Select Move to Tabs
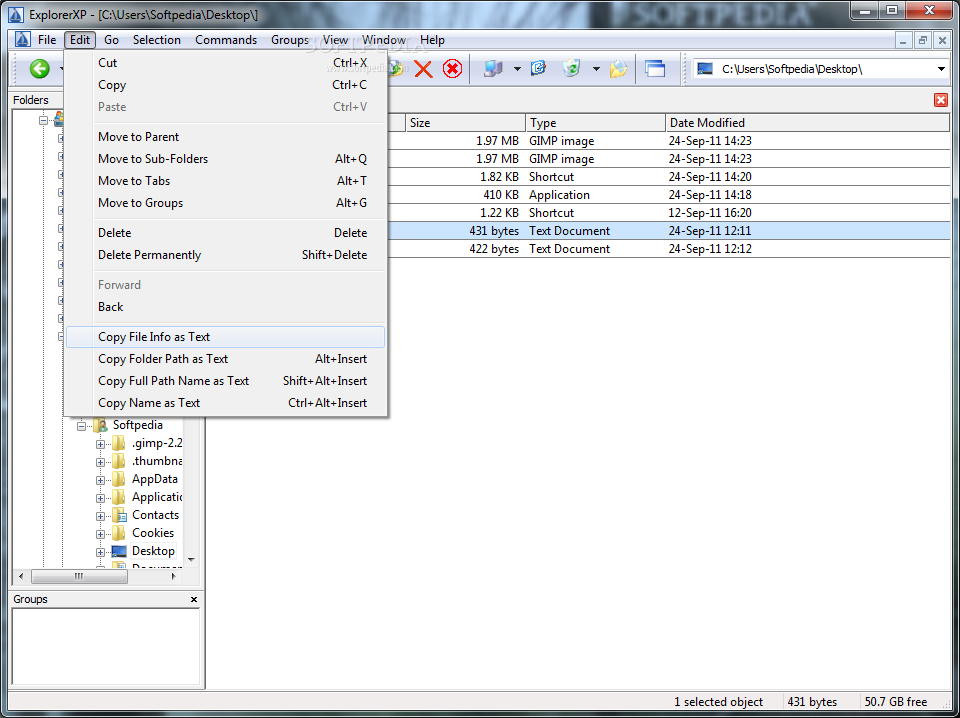Viewport: 960px width, 718px height. [x=226, y=181]
